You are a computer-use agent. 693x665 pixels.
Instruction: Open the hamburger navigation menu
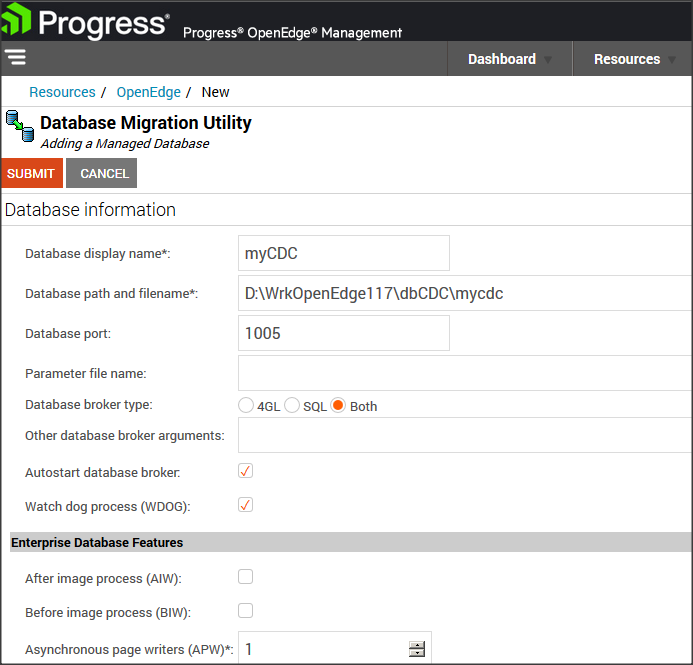point(15,57)
